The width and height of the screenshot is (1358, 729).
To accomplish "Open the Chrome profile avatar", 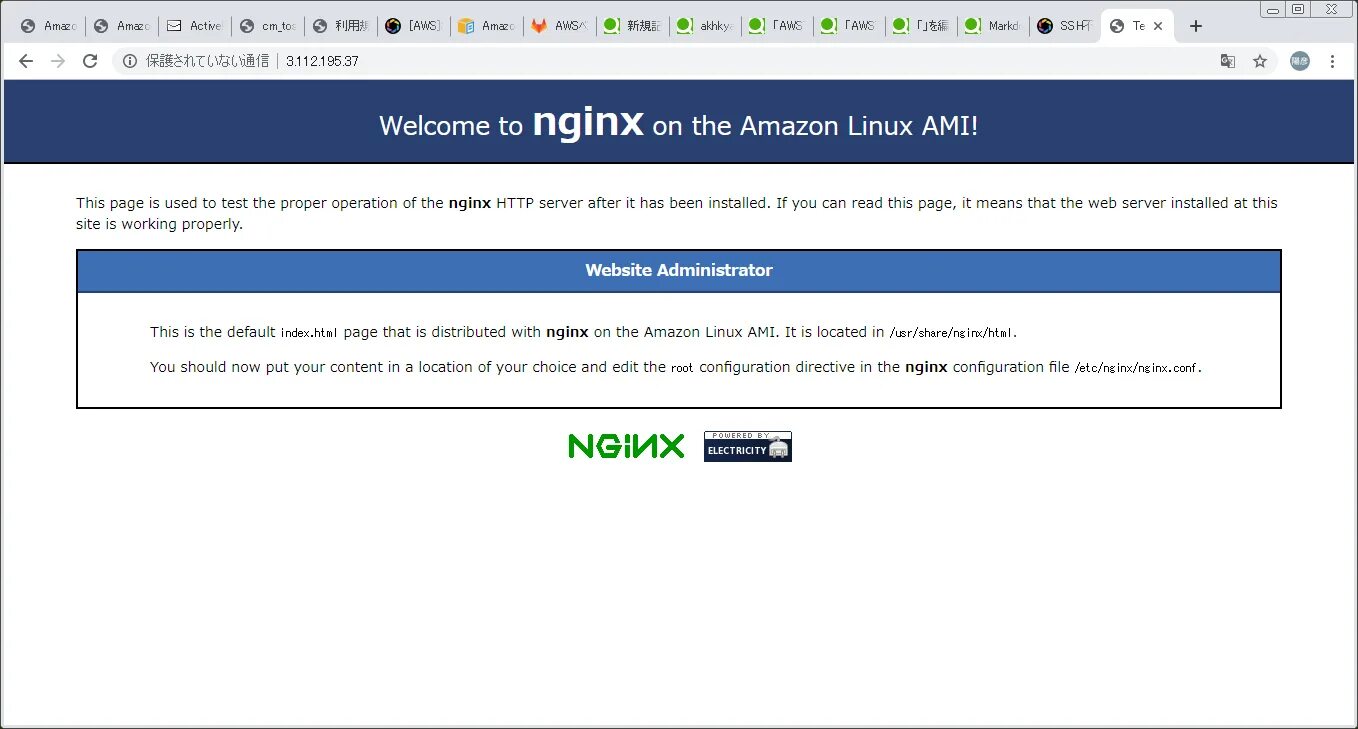I will pos(1300,61).
